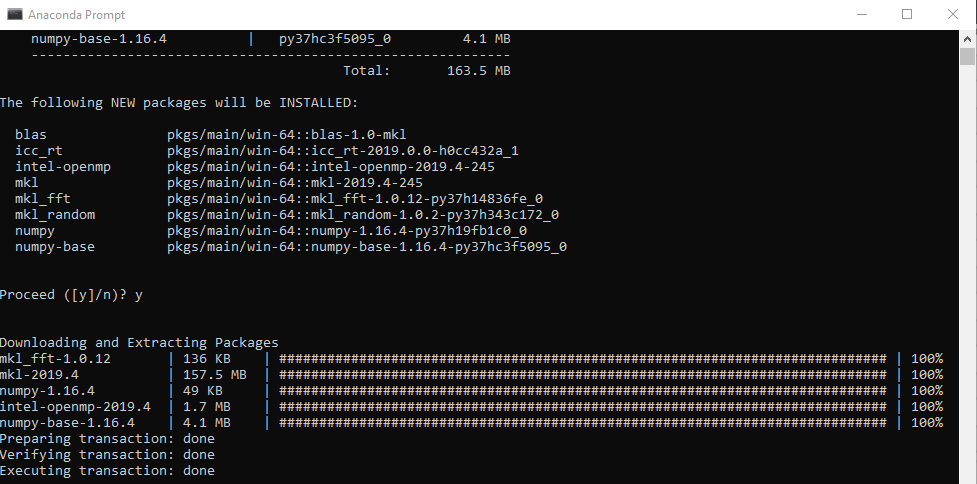Screen dimensions: 977x484
Task: Click the Anaconda Prompt title bar icon
Action: coord(14,14)
